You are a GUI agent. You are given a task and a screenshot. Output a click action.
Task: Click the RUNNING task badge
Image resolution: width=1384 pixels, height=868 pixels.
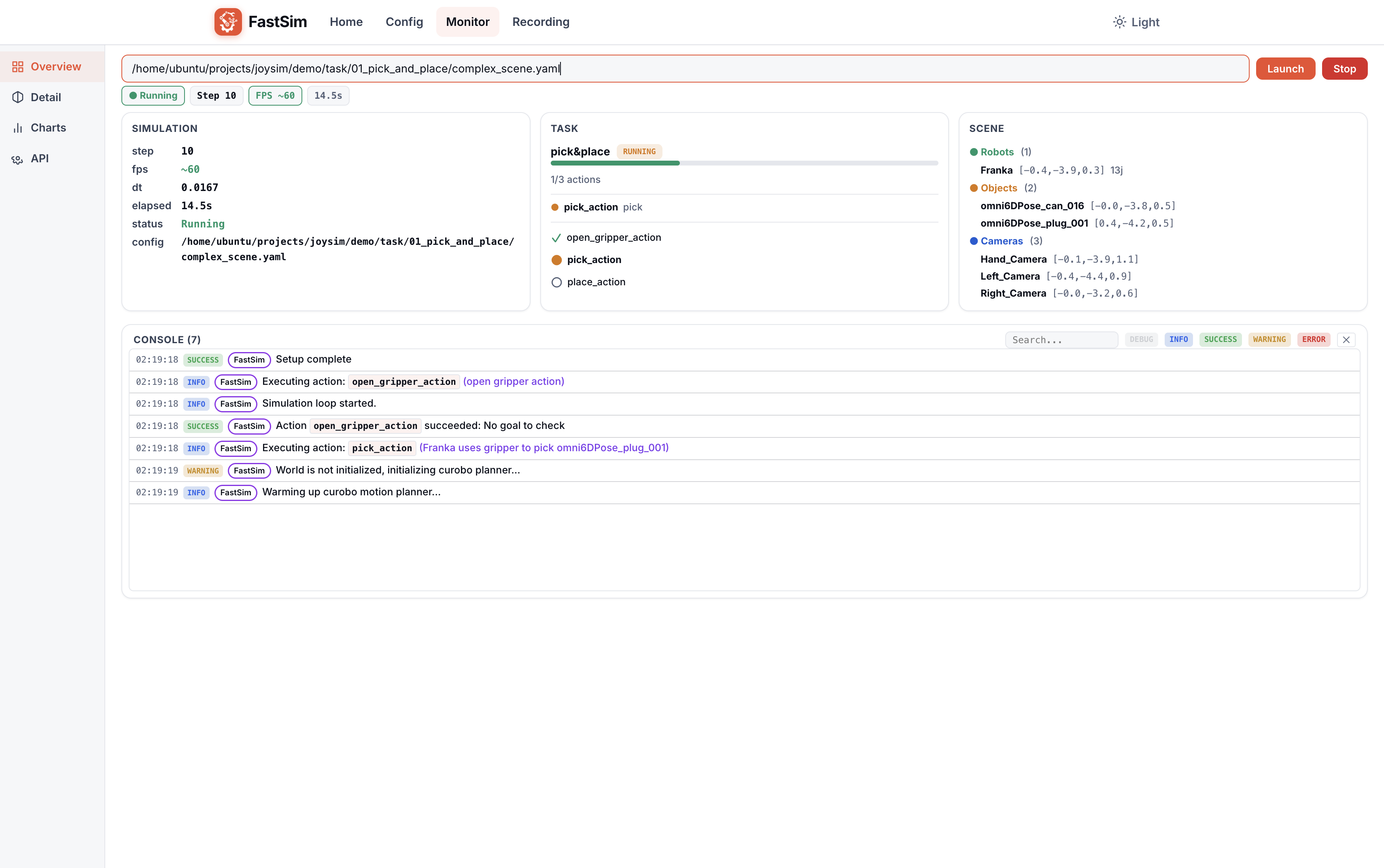pyautogui.click(x=639, y=152)
